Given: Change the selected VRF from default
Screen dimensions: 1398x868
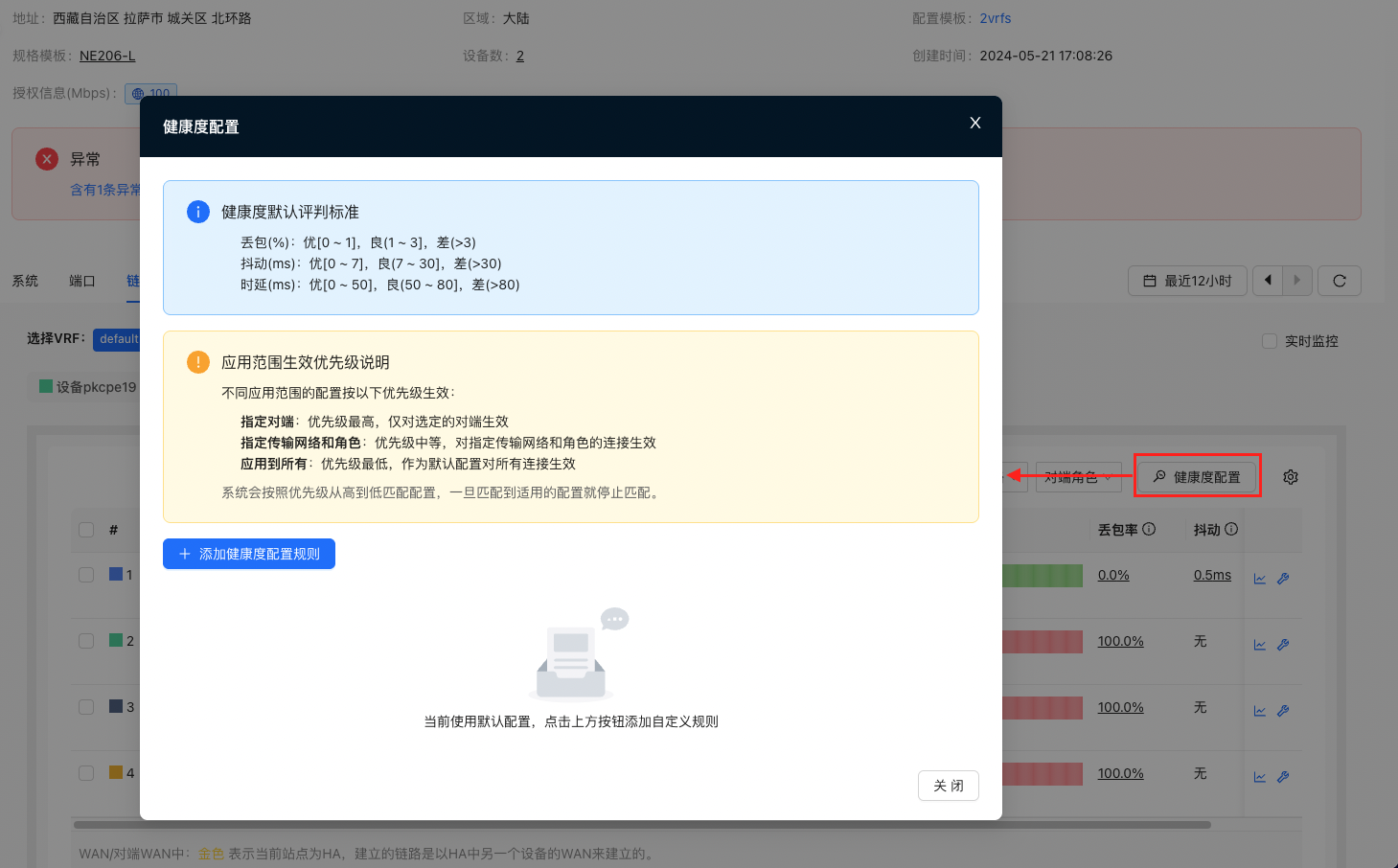Looking at the screenshot, I should pos(119,339).
